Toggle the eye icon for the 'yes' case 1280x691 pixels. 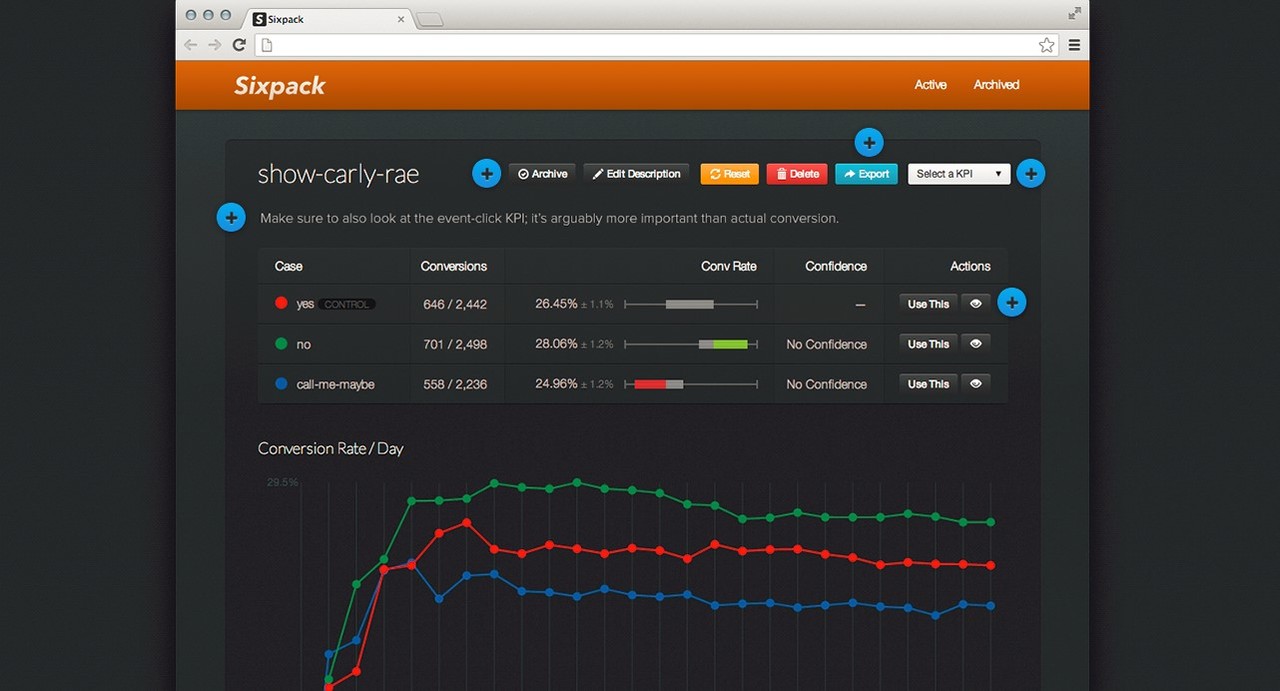(975, 304)
